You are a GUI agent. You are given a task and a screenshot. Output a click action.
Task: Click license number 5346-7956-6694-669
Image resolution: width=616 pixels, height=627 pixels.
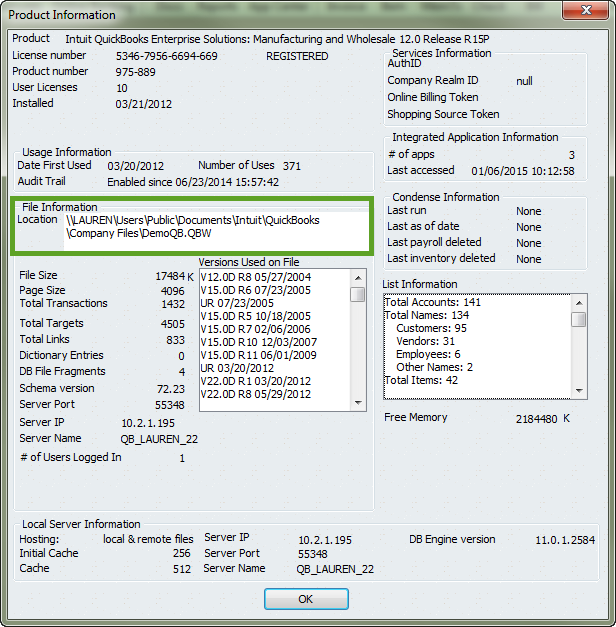pyautogui.click(x=167, y=56)
